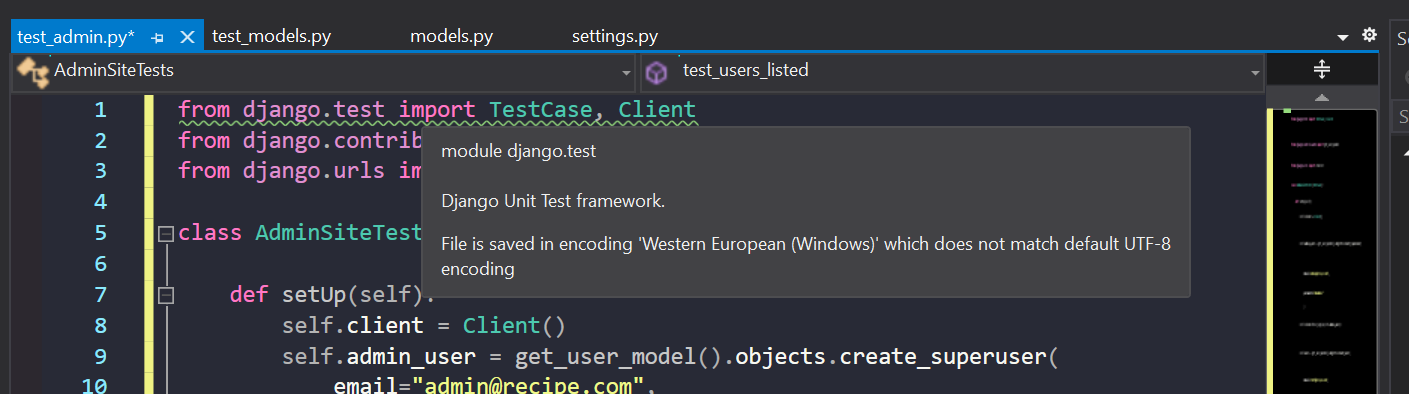This screenshot has height=394, width=1409.
Task: Pin the test_admin.py tab
Action: pyautogui.click(x=157, y=37)
